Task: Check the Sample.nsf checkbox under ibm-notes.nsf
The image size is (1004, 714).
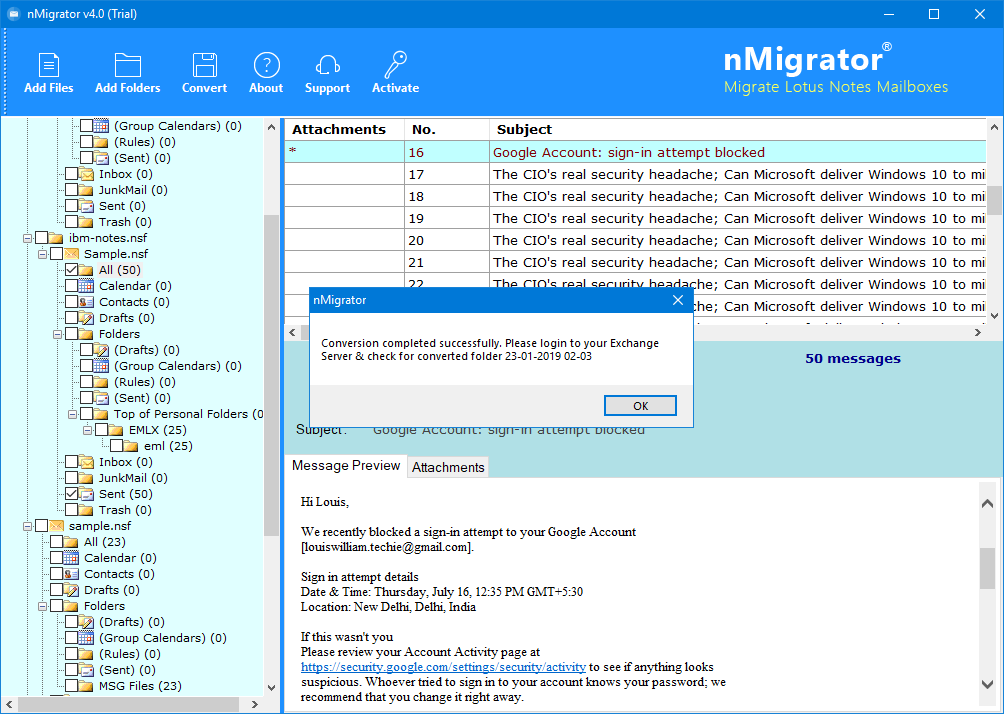Action: tap(56, 254)
